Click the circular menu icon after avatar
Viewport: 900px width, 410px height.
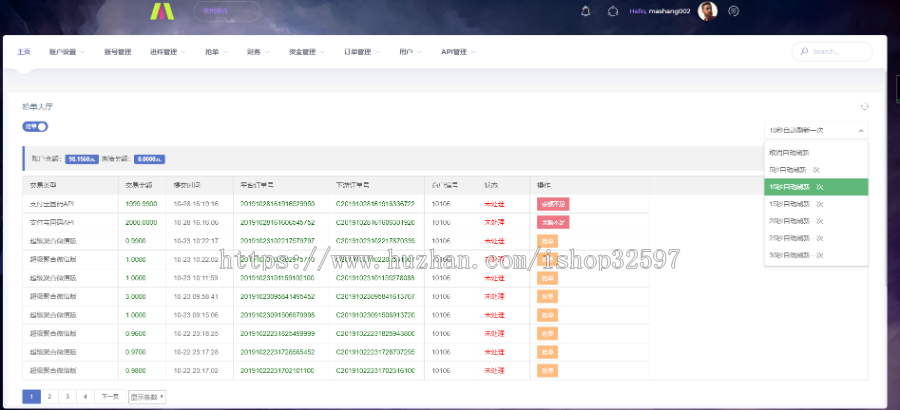734,11
